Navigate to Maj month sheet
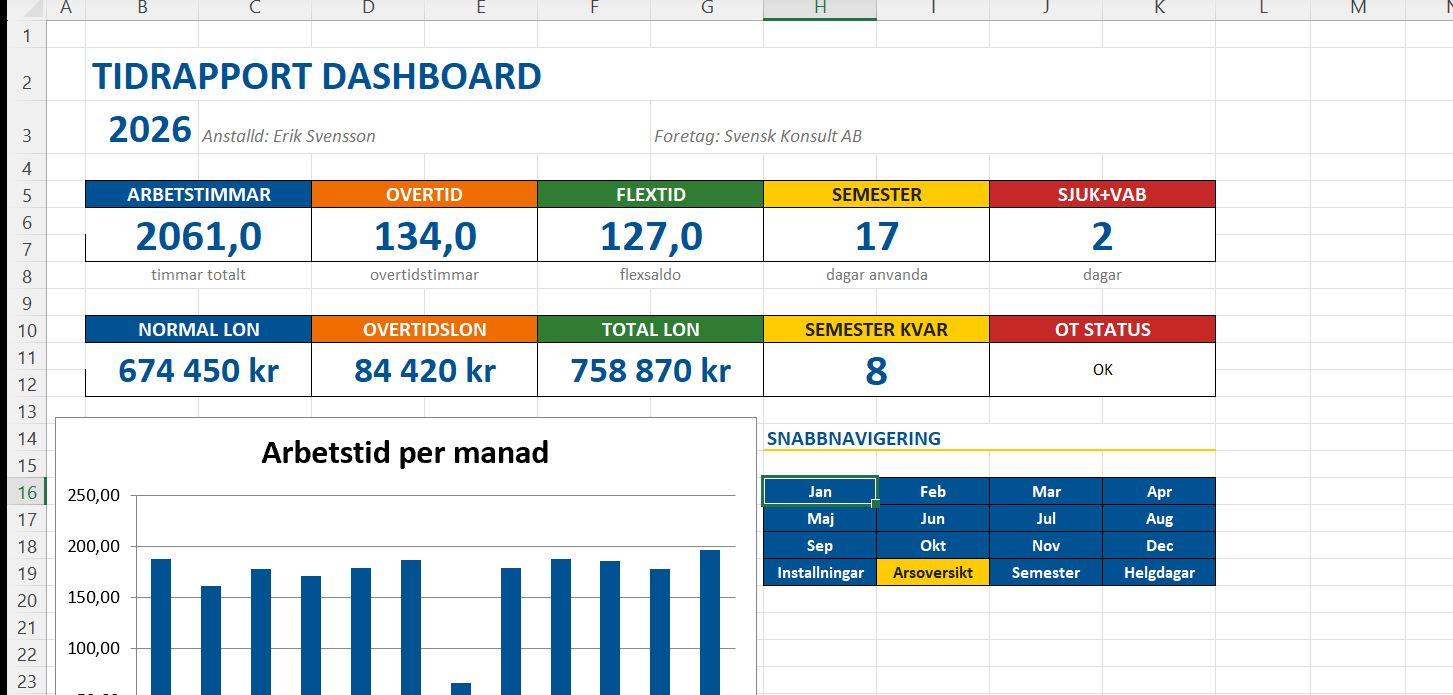Viewport: 1453px width, 695px height. click(x=820, y=518)
